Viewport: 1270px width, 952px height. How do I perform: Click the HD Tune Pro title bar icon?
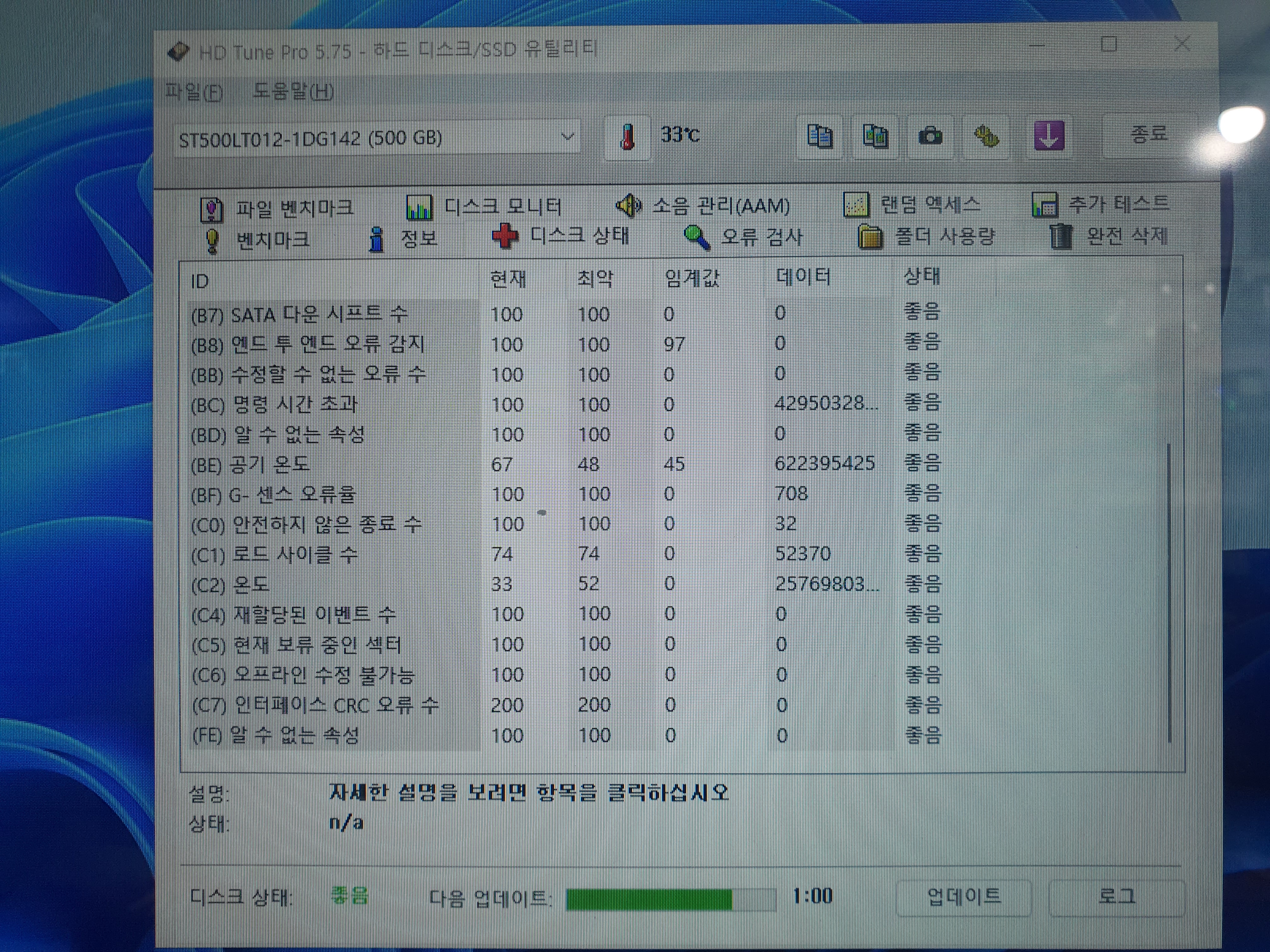(179, 52)
